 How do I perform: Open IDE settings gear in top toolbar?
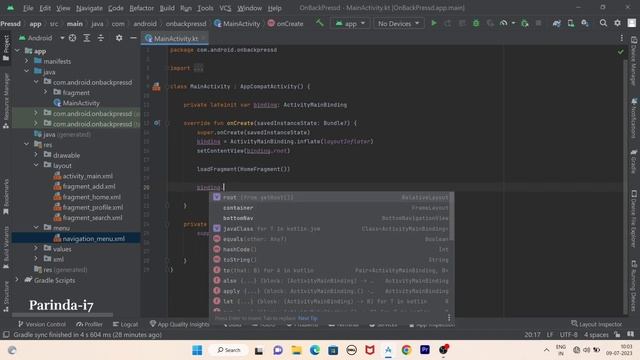pos(618,23)
